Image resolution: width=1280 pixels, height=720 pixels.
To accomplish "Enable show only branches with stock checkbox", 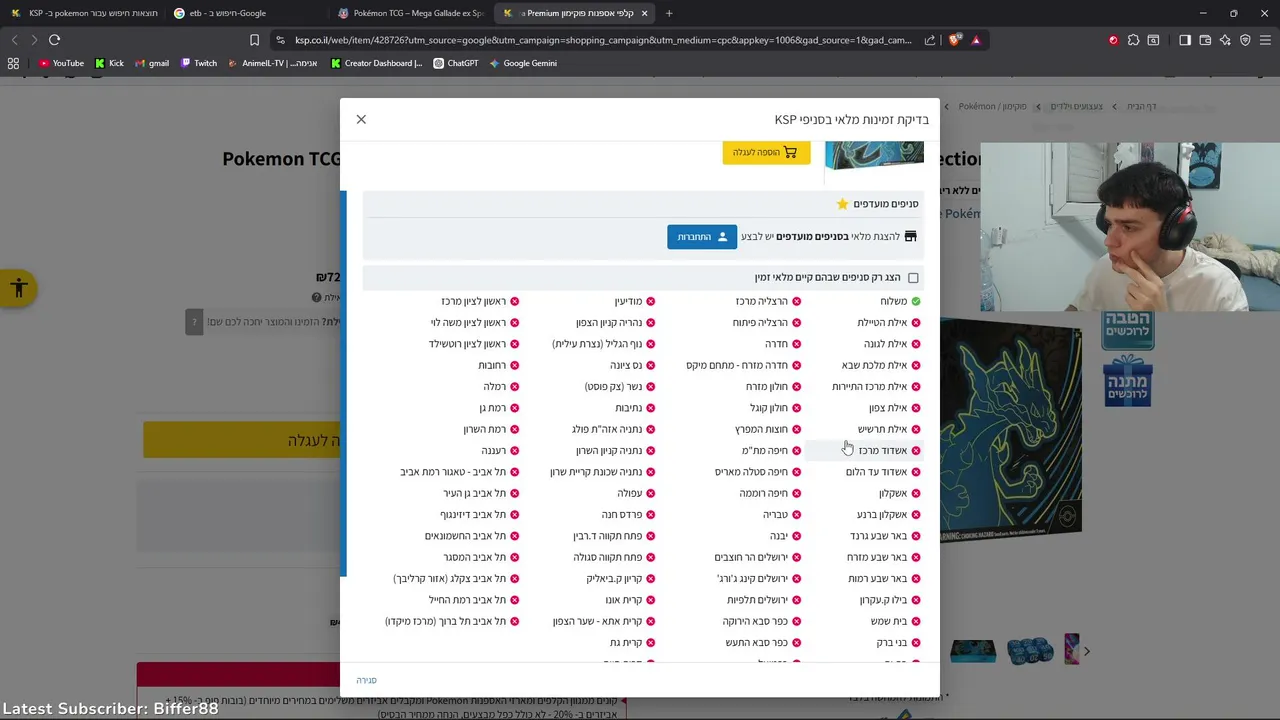I will pos(913,278).
